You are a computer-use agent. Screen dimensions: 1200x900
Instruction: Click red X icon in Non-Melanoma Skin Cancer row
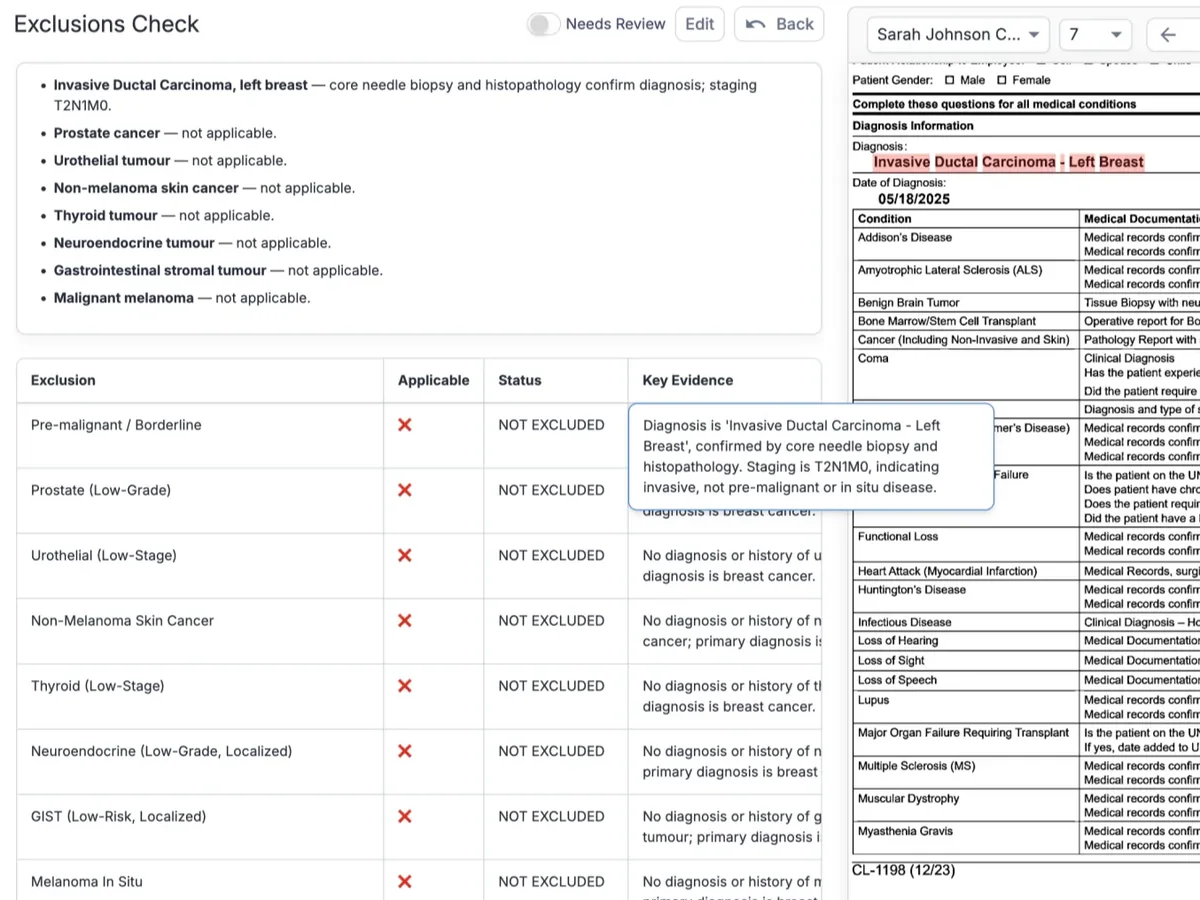pos(405,620)
